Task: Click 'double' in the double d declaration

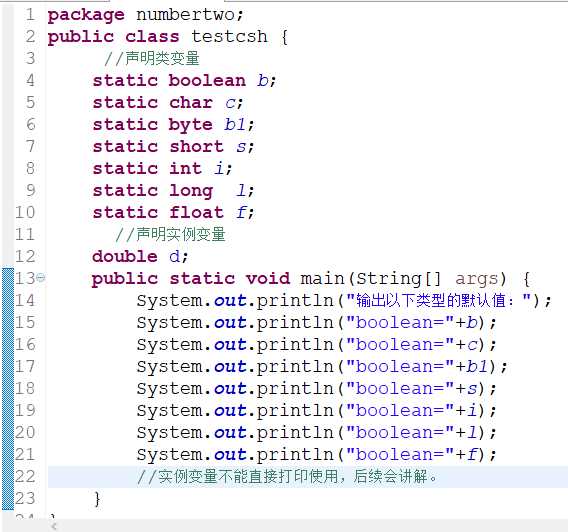Action: point(125,256)
